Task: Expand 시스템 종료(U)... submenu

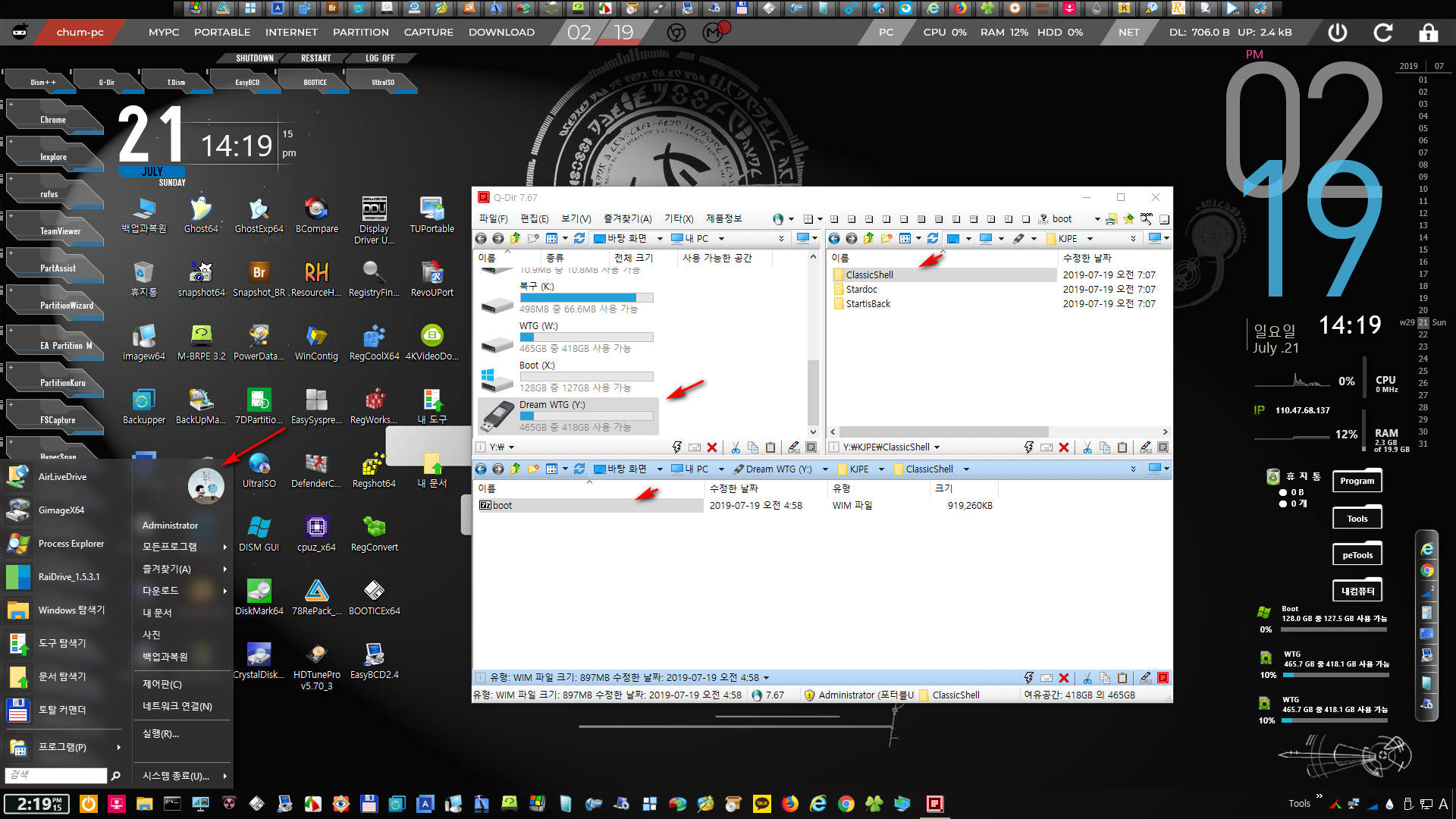Action: (x=184, y=776)
